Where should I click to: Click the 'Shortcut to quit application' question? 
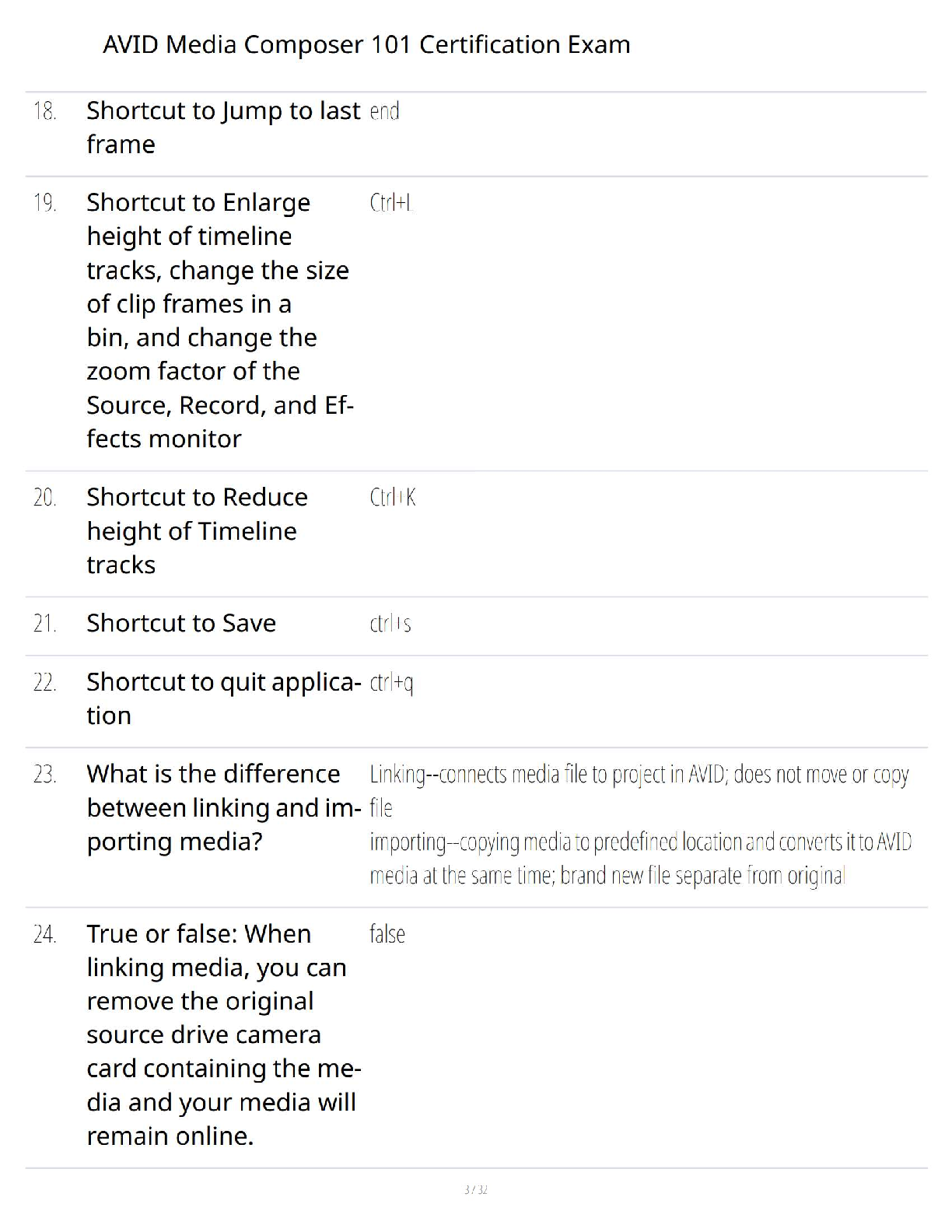coord(223,698)
